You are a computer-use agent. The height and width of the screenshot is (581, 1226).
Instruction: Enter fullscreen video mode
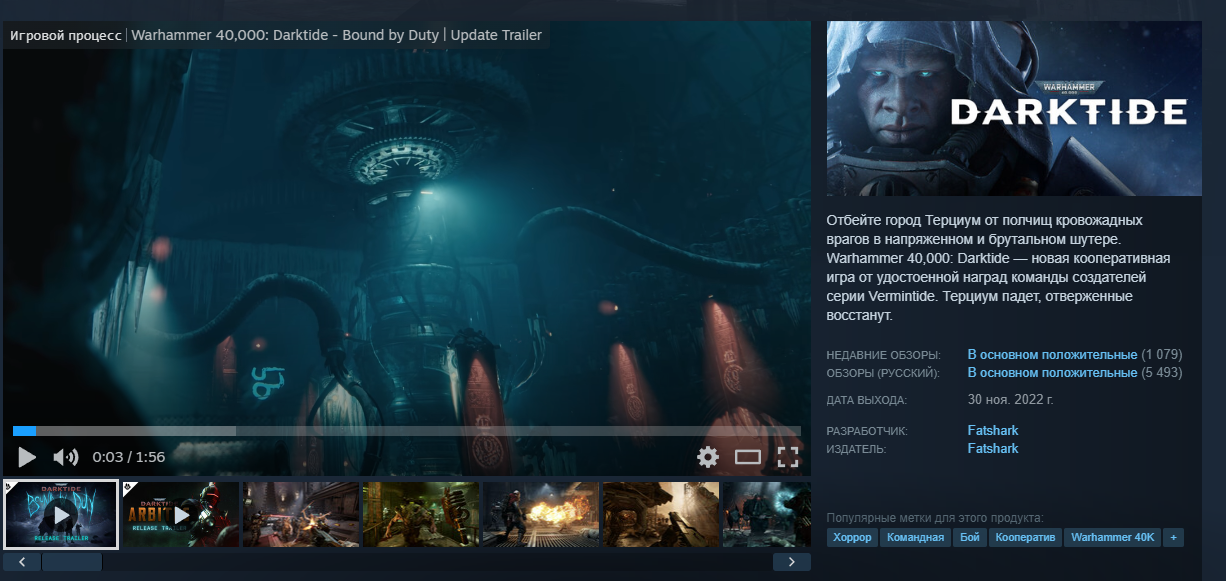click(788, 458)
